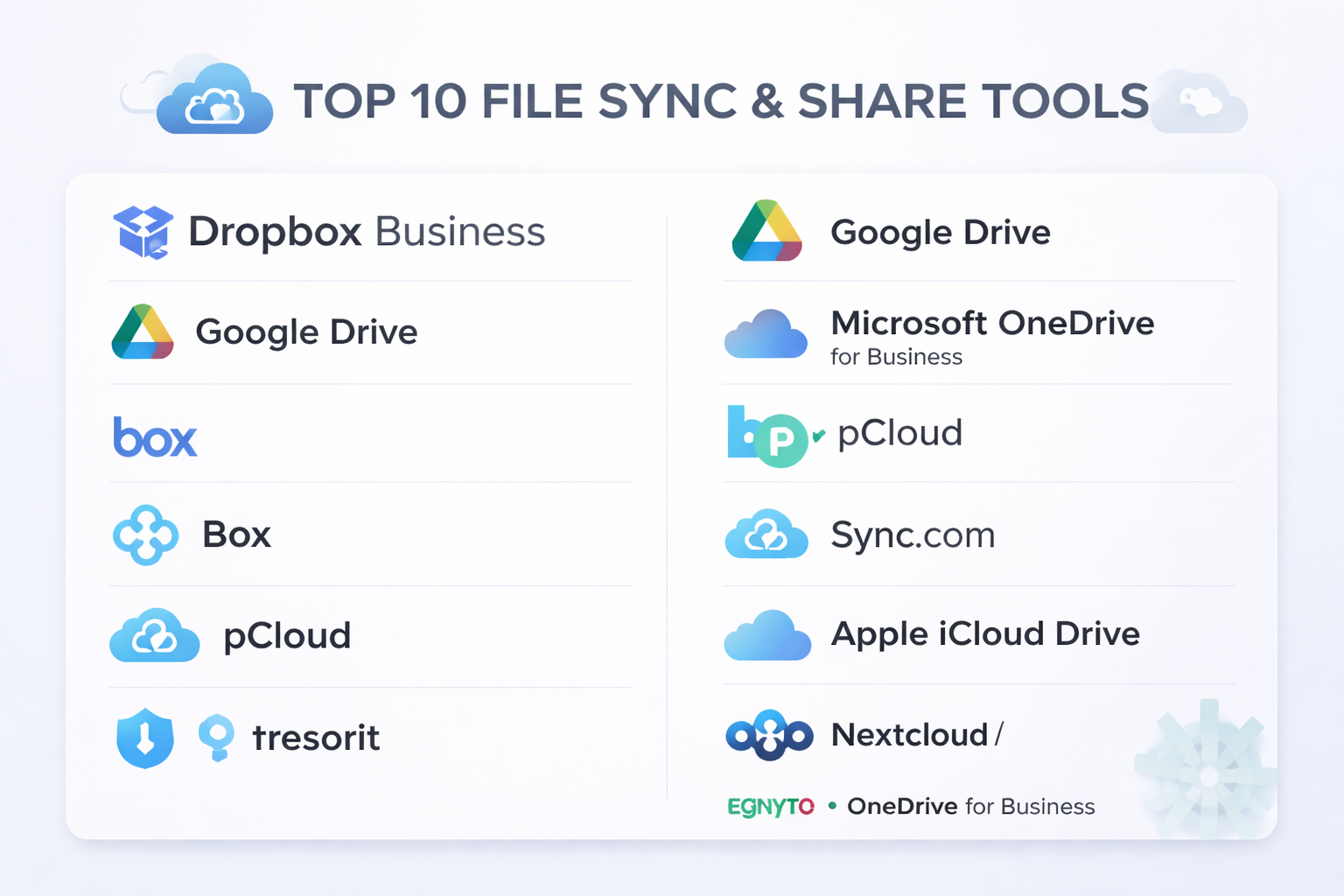Click 'pCloud' text beside green P logo

coord(899,433)
